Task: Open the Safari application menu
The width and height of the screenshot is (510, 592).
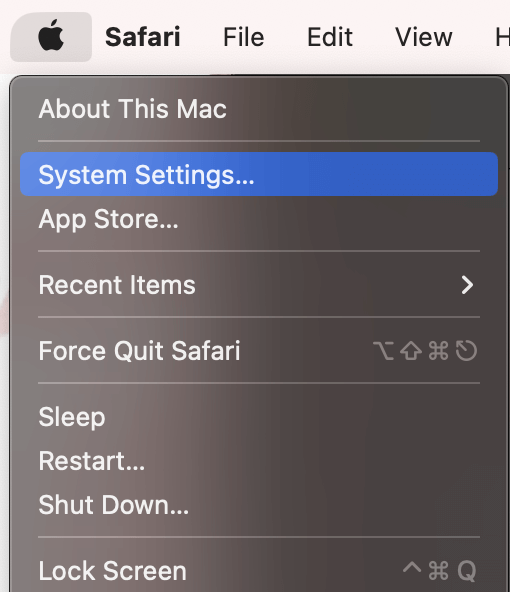Action: click(x=143, y=37)
